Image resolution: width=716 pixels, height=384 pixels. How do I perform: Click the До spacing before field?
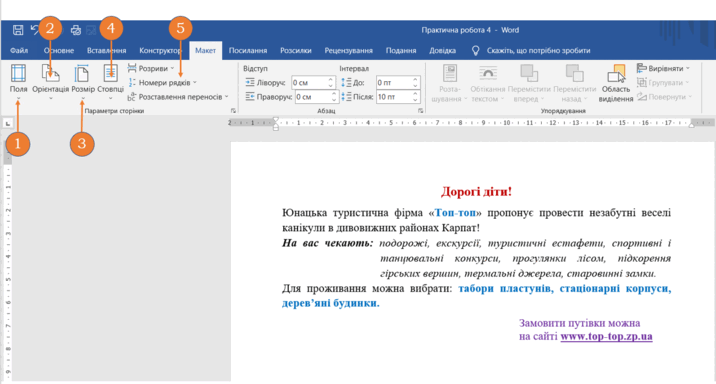tap(393, 83)
